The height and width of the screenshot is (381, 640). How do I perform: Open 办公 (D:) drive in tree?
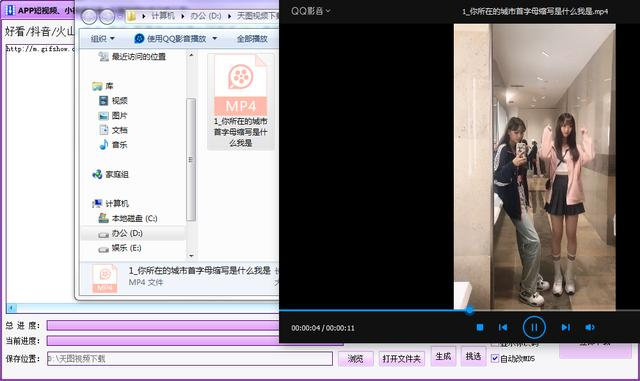[x=120, y=233]
